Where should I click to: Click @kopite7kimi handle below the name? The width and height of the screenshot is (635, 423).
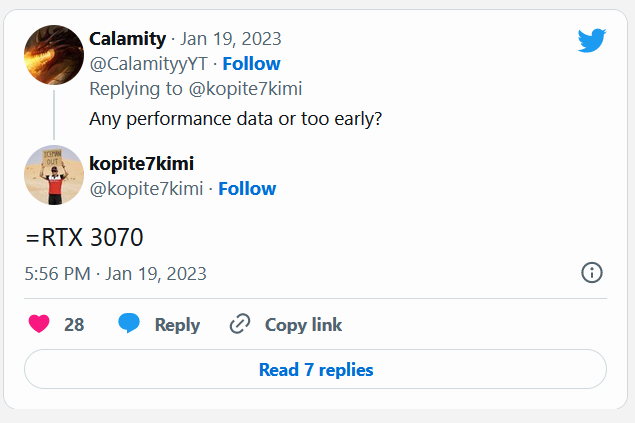tap(146, 189)
